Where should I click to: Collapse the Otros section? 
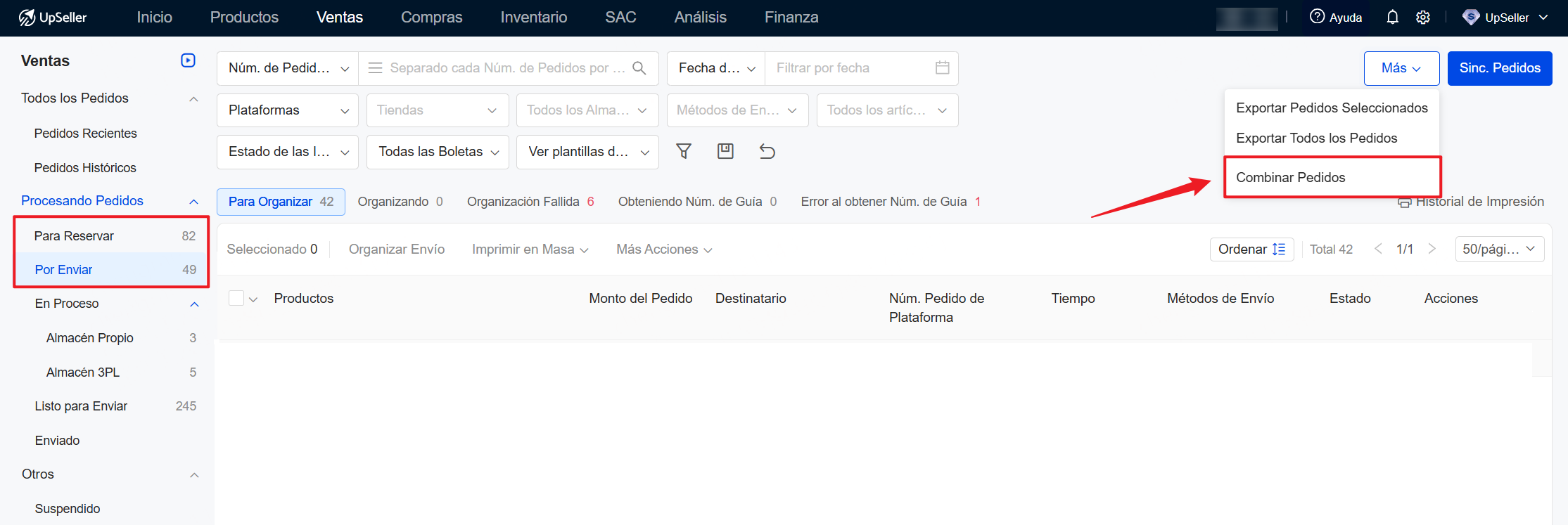(194, 475)
